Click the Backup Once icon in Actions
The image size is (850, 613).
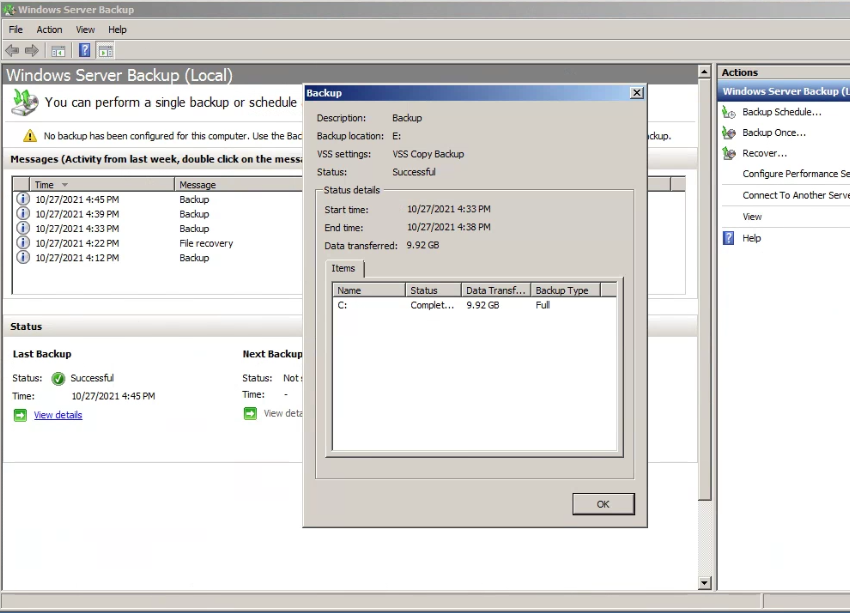coord(729,133)
